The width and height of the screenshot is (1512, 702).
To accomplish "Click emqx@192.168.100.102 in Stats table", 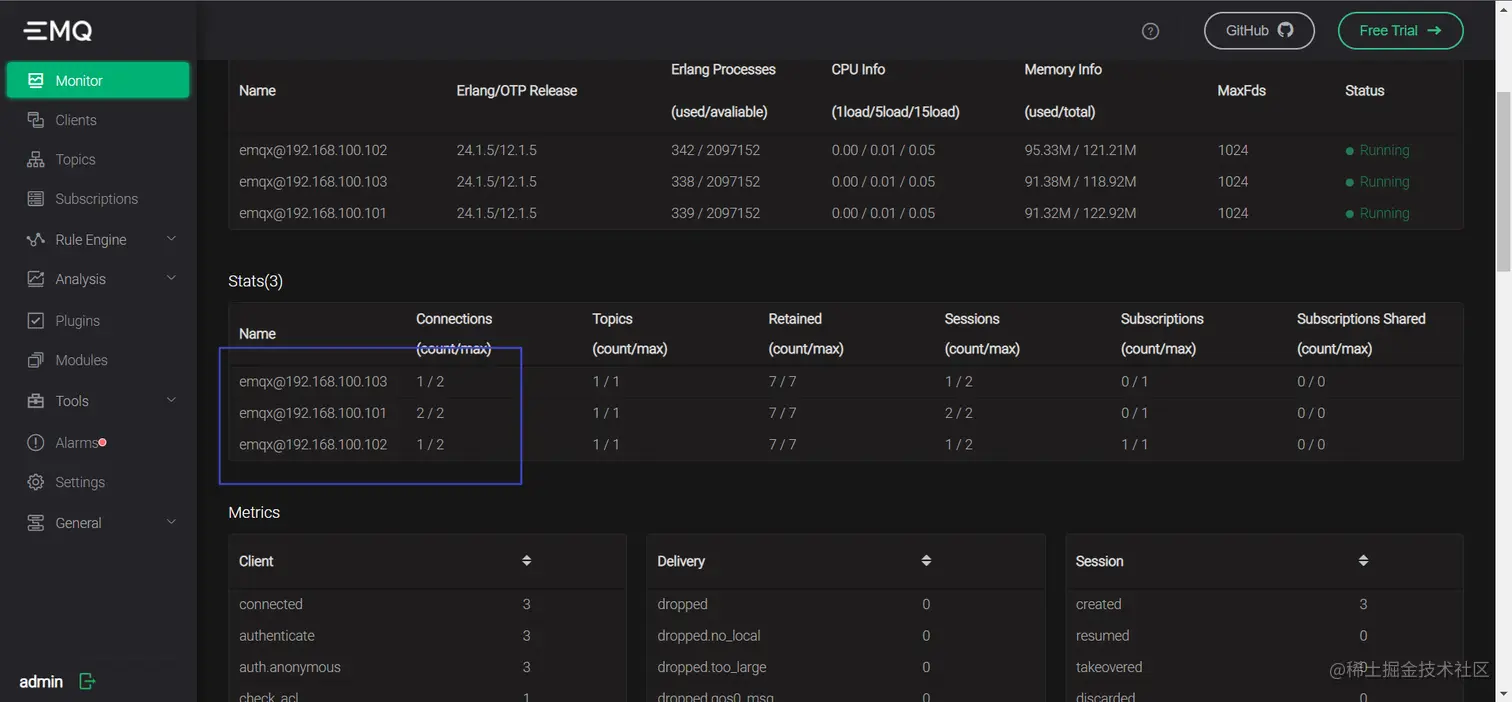I will [x=313, y=445].
